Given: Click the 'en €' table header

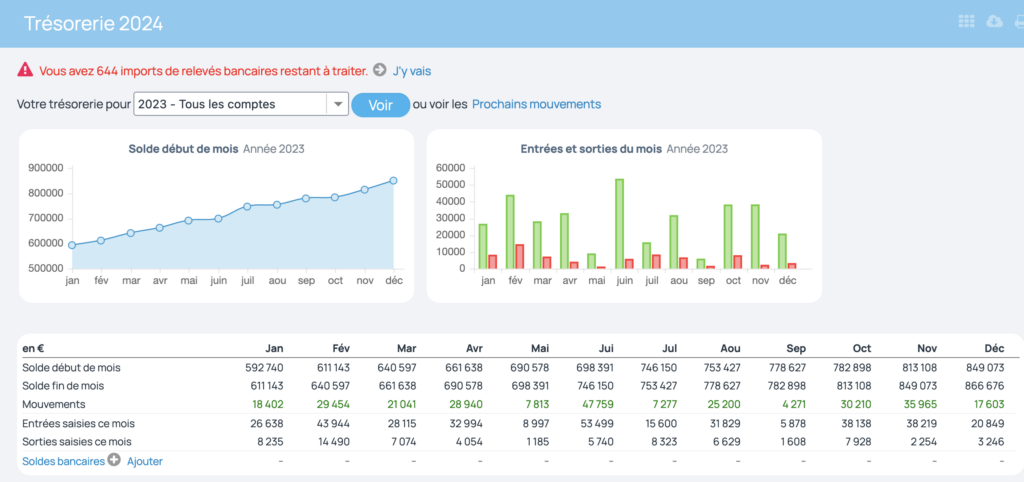Looking at the screenshot, I should point(33,348).
